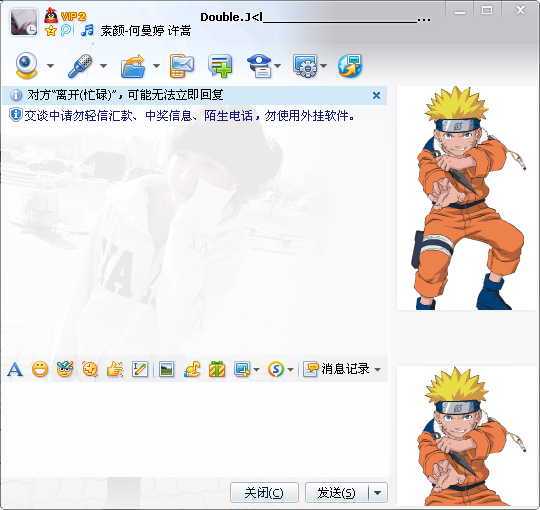
Task: Expand Soso search options arrow
Action: [x=290, y=370]
